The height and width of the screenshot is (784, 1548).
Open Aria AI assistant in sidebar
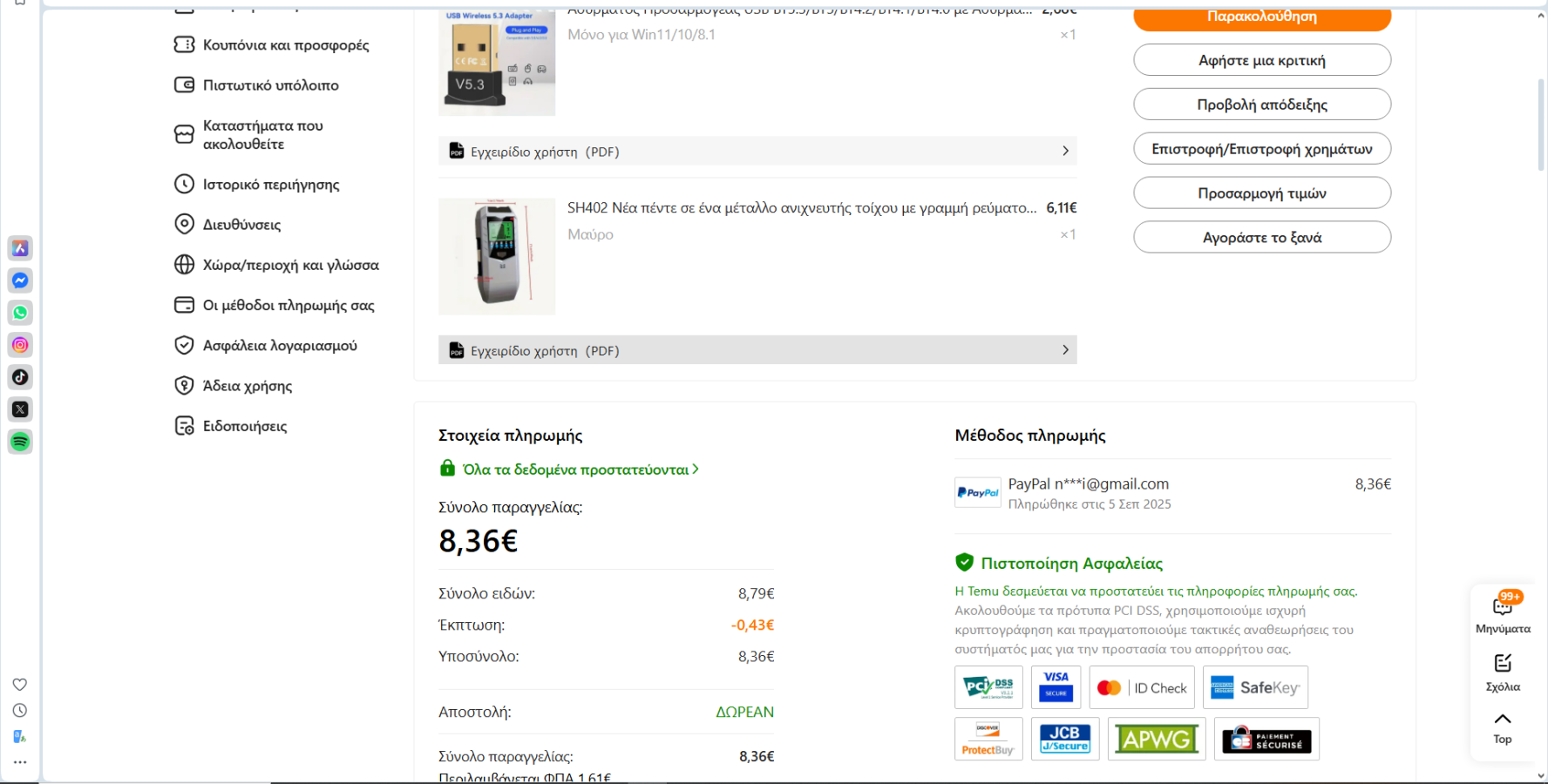pos(20,248)
